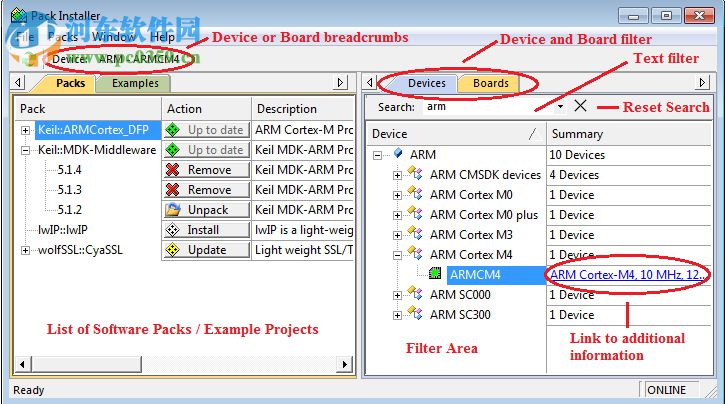The width and height of the screenshot is (725, 404).
Task: Click the left tab arrow beside the Devices tab
Action: pos(370,83)
